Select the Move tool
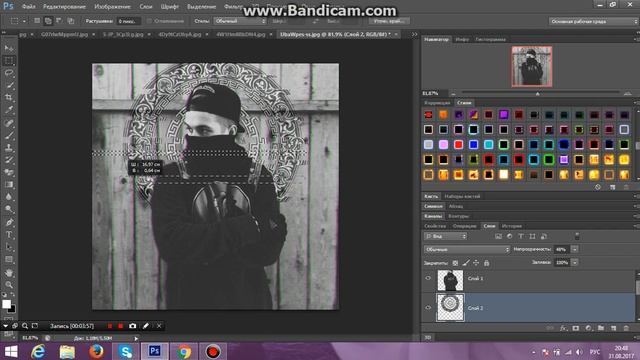Image resolution: width=640 pixels, height=360 pixels. coord(9,48)
